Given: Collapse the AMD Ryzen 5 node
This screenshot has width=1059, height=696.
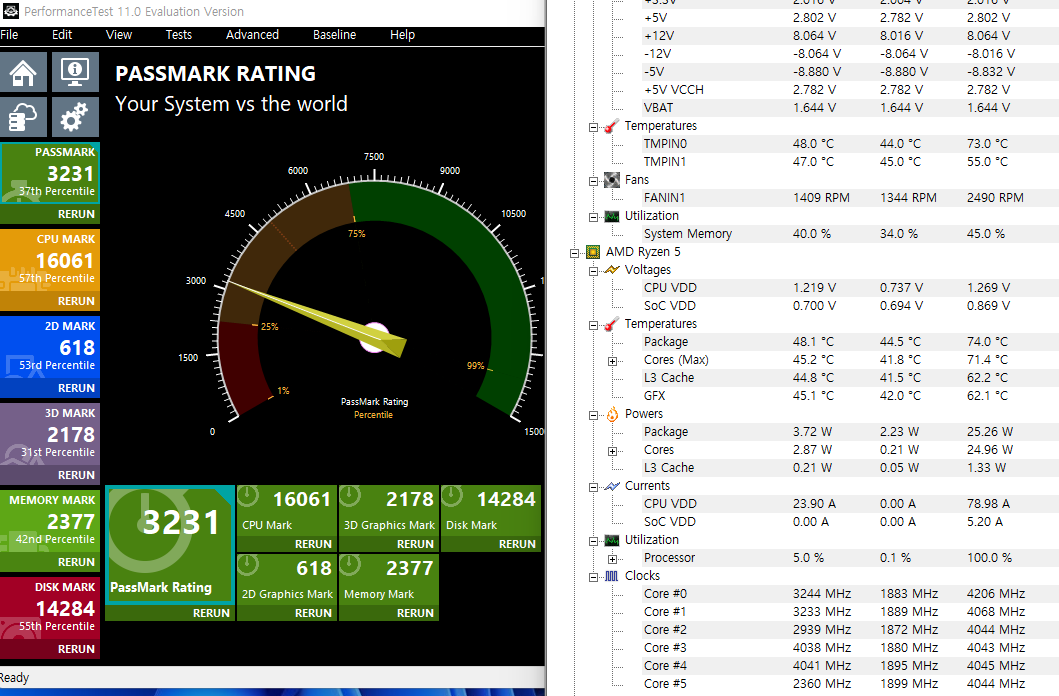Looking at the screenshot, I should coord(574,253).
